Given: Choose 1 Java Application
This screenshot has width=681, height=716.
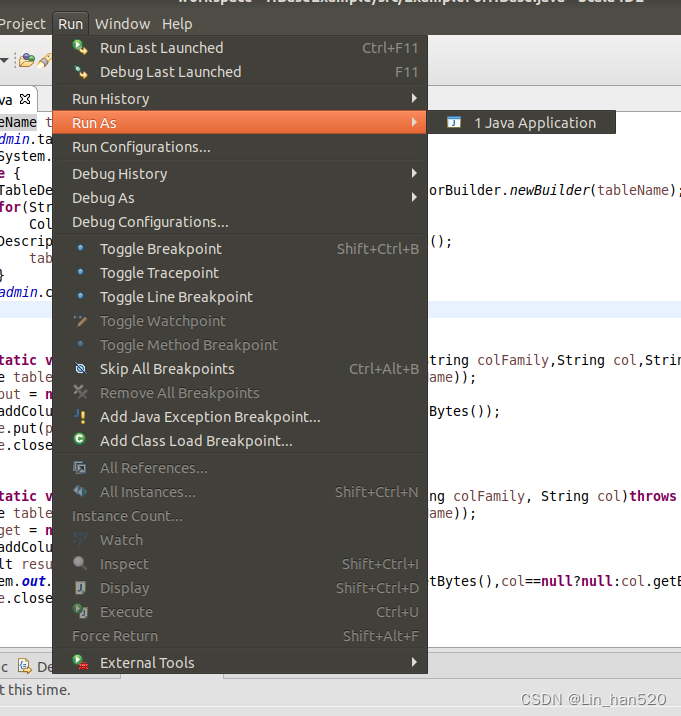Looking at the screenshot, I should coord(521,122).
